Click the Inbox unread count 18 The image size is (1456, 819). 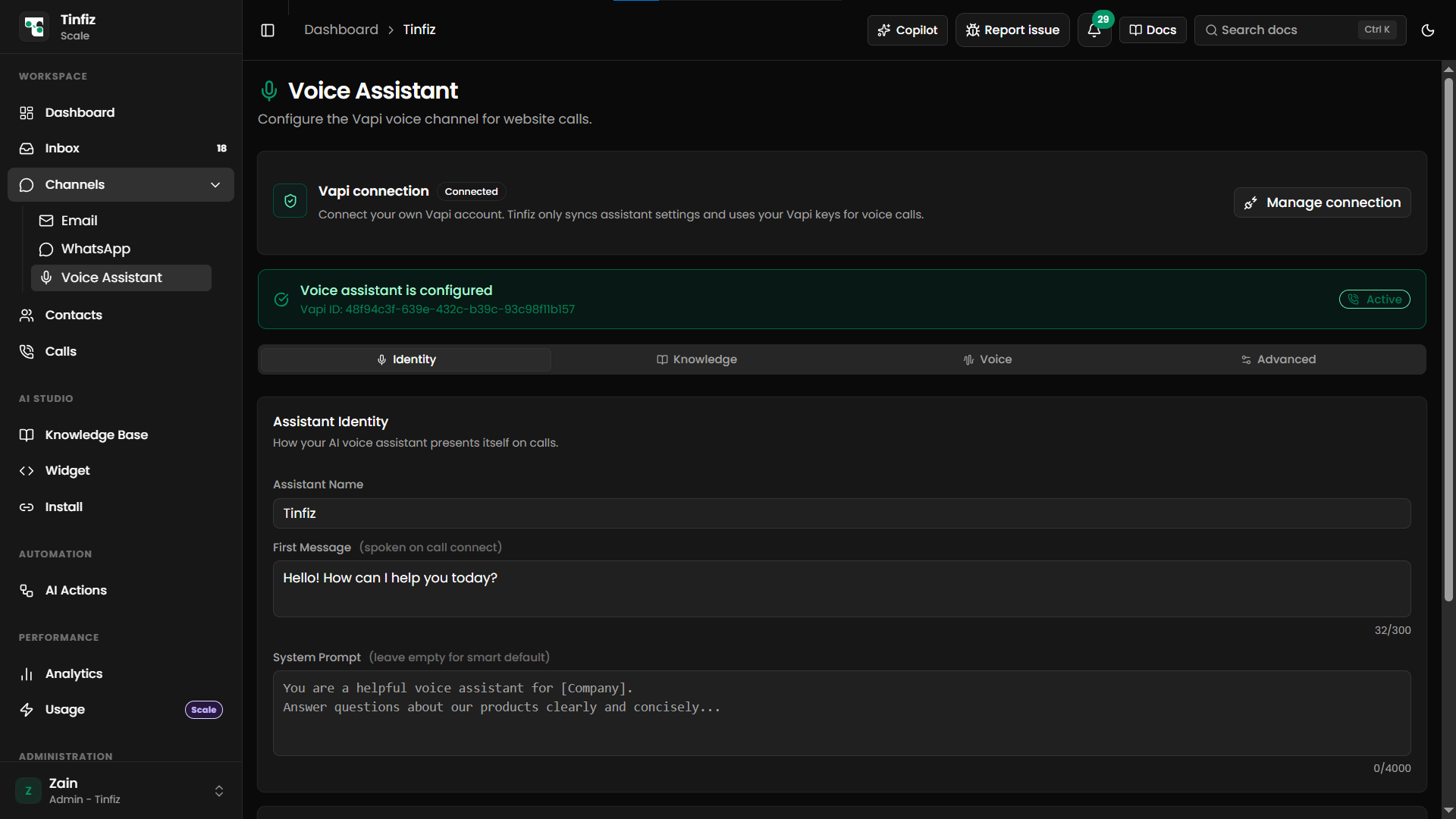[x=221, y=149]
